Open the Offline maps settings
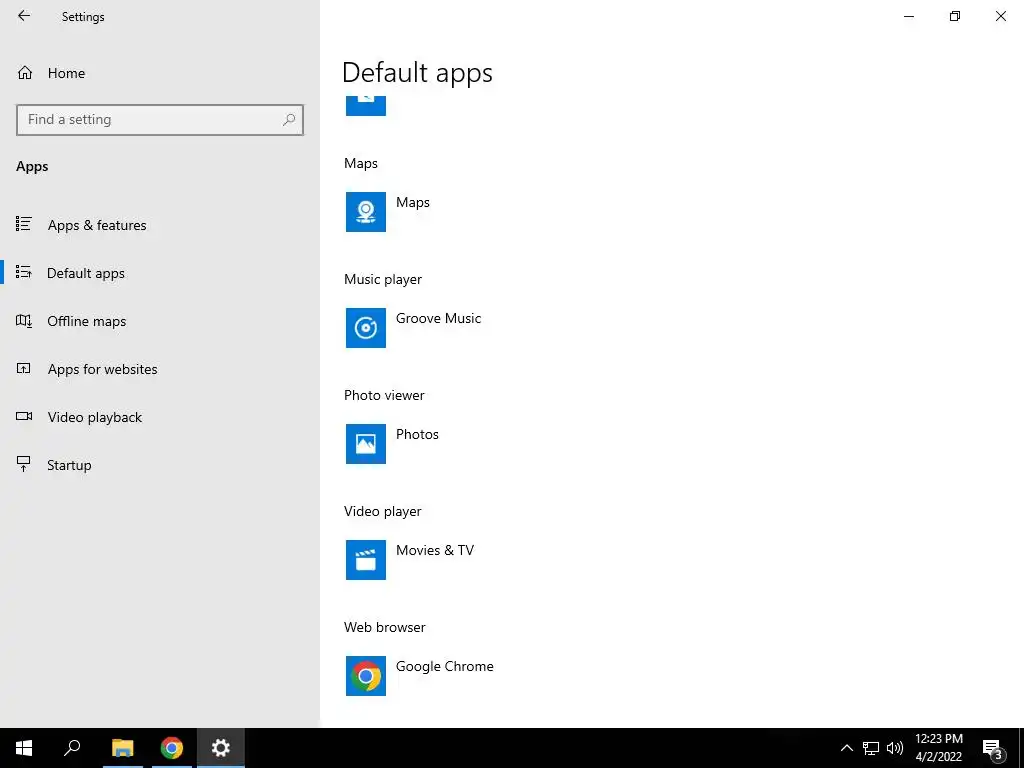The image size is (1024, 768). coord(86,321)
